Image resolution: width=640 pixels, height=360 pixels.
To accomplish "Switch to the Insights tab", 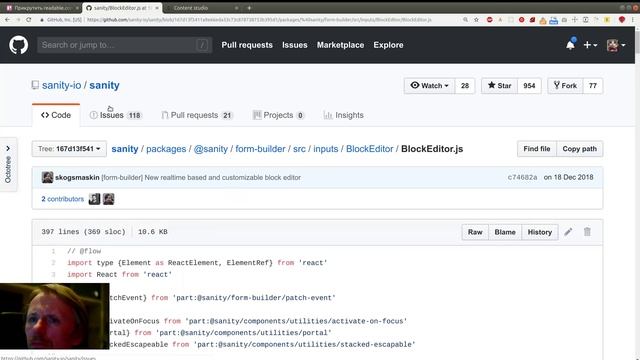I will point(343,115).
